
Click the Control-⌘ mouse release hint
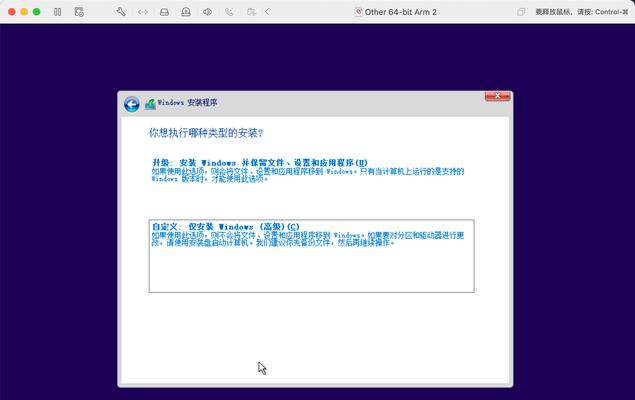pyautogui.click(x=582, y=12)
